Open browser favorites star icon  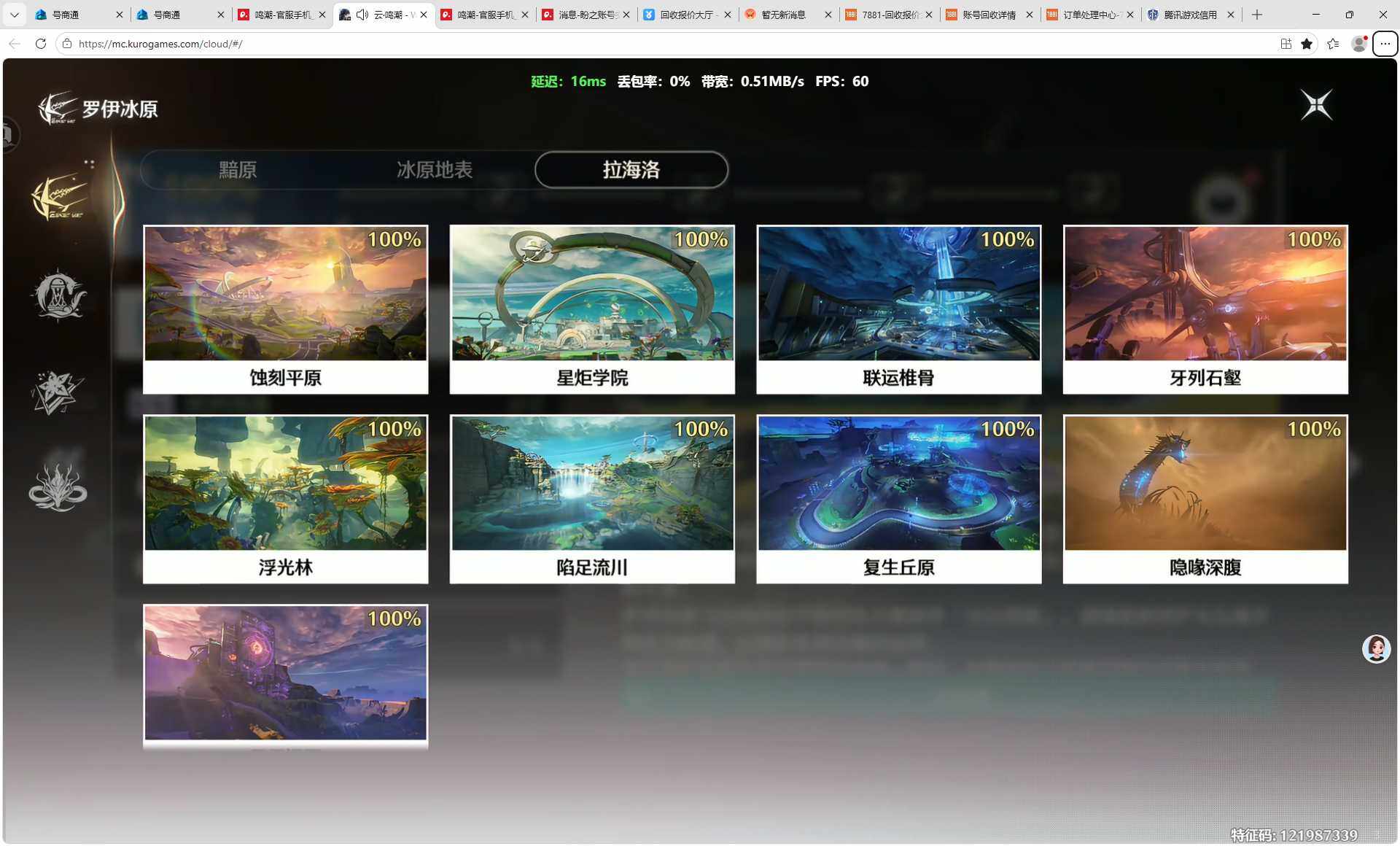(x=1307, y=44)
